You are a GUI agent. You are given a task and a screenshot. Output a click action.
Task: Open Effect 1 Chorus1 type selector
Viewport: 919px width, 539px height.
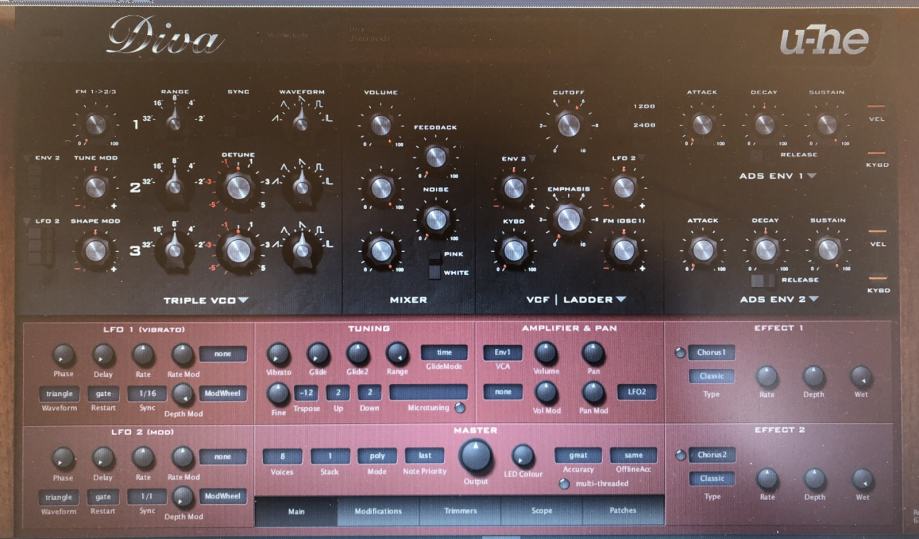712,353
